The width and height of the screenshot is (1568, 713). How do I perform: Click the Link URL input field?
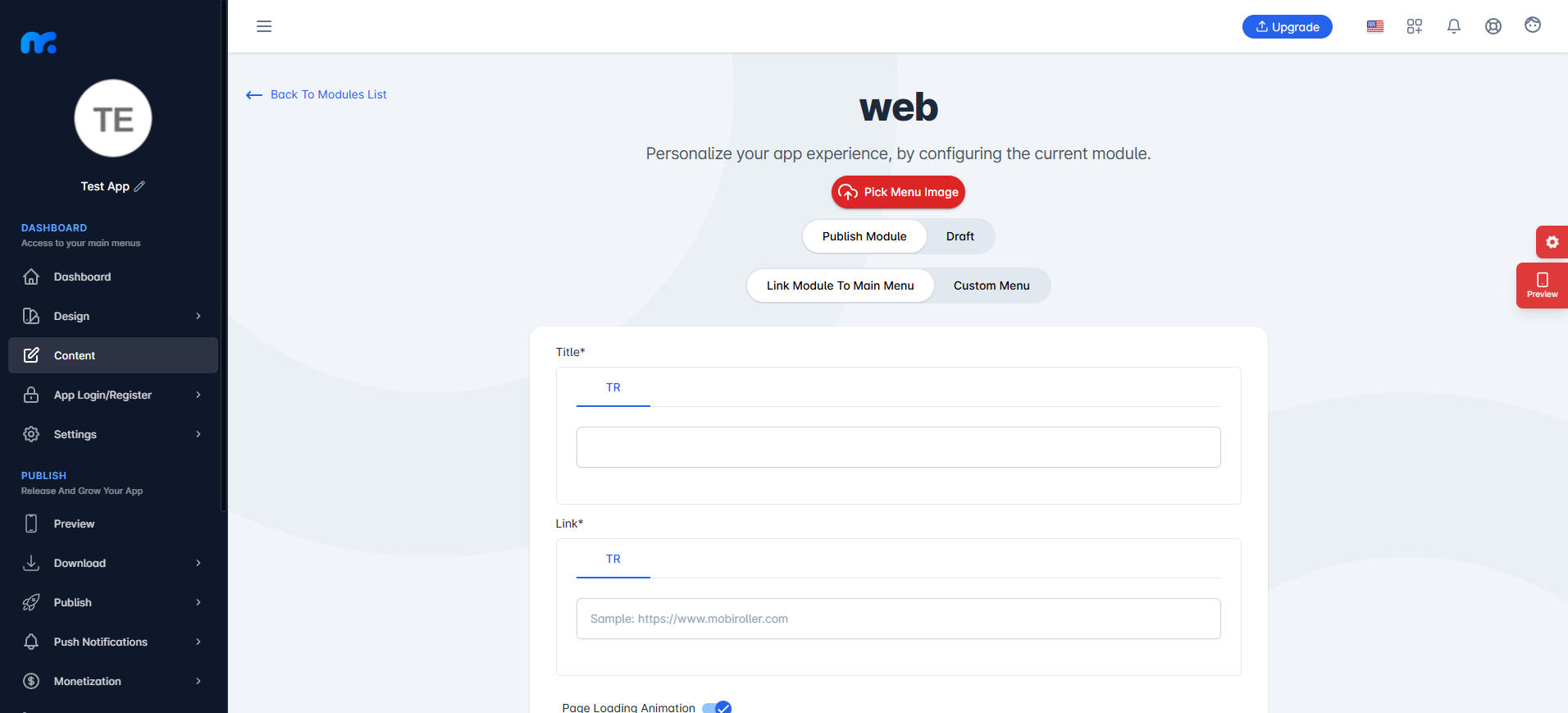point(898,619)
